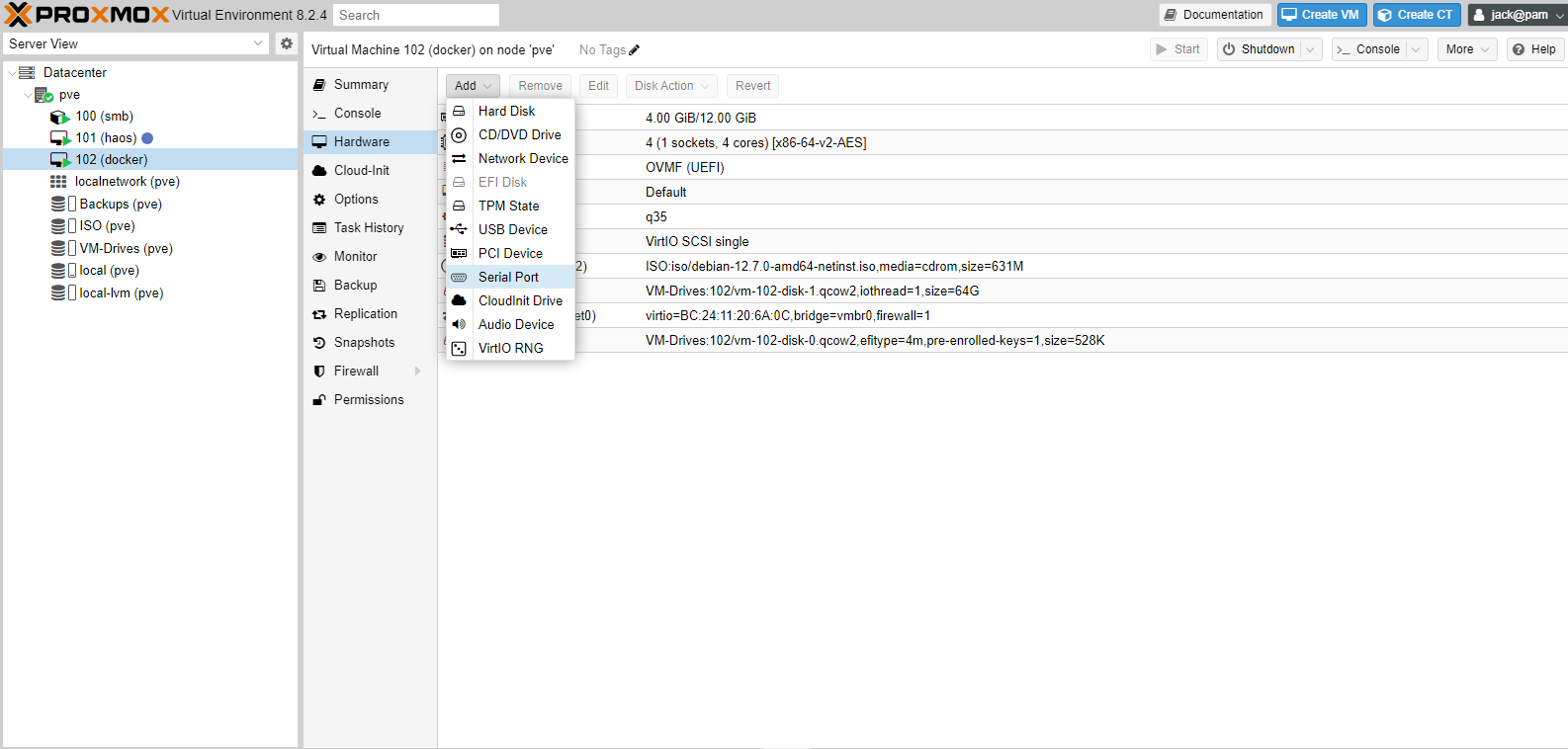Expand the Shutdown options arrow
Viewport: 1568px width, 749px height.
(x=1310, y=49)
